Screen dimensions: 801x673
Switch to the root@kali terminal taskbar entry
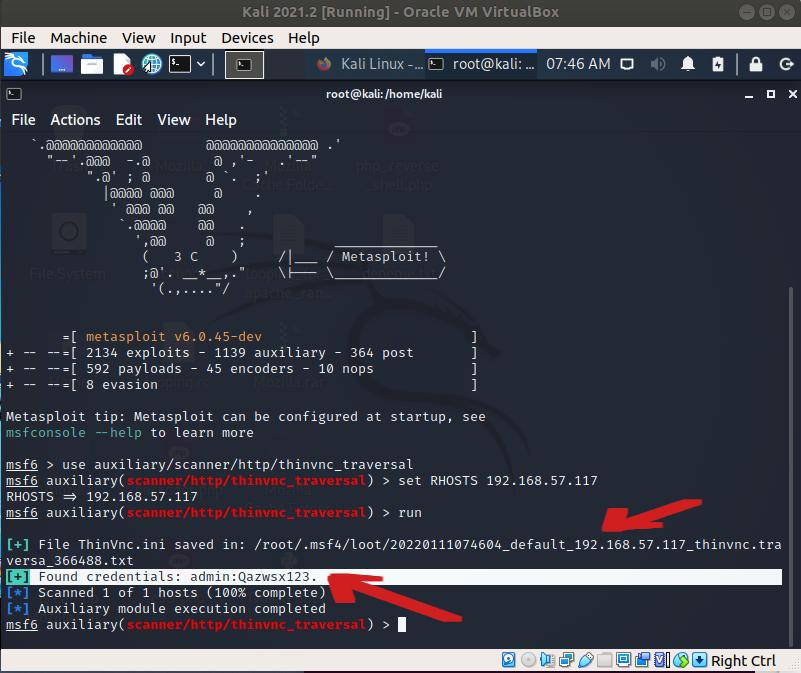pos(481,64)
